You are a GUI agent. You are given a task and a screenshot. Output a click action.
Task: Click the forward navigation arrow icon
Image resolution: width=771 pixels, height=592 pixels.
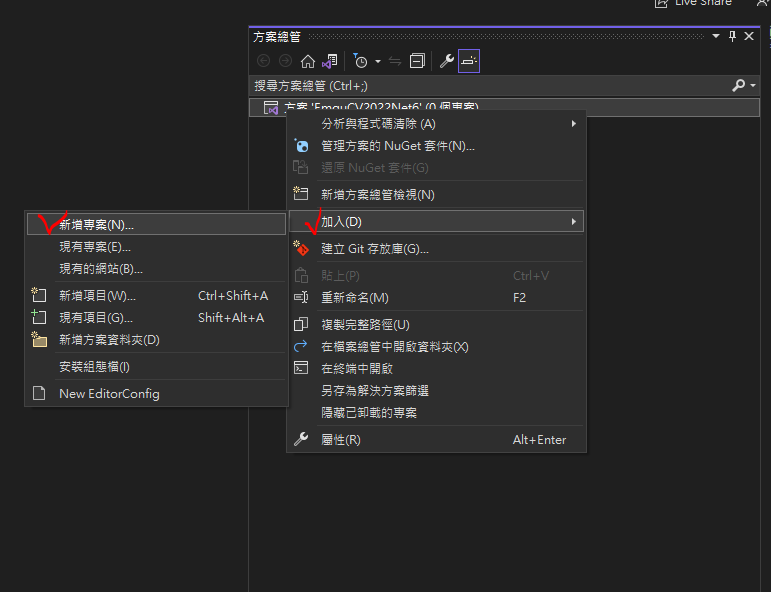pos(285,61)
